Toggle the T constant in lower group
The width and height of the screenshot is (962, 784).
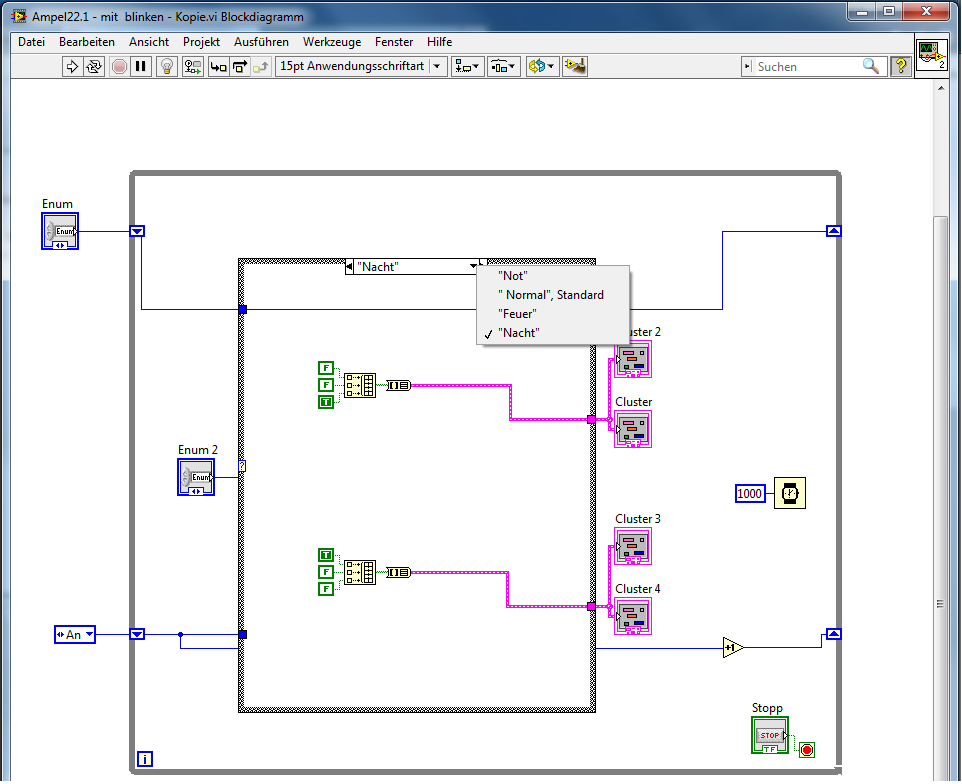(x=326, y=555)
